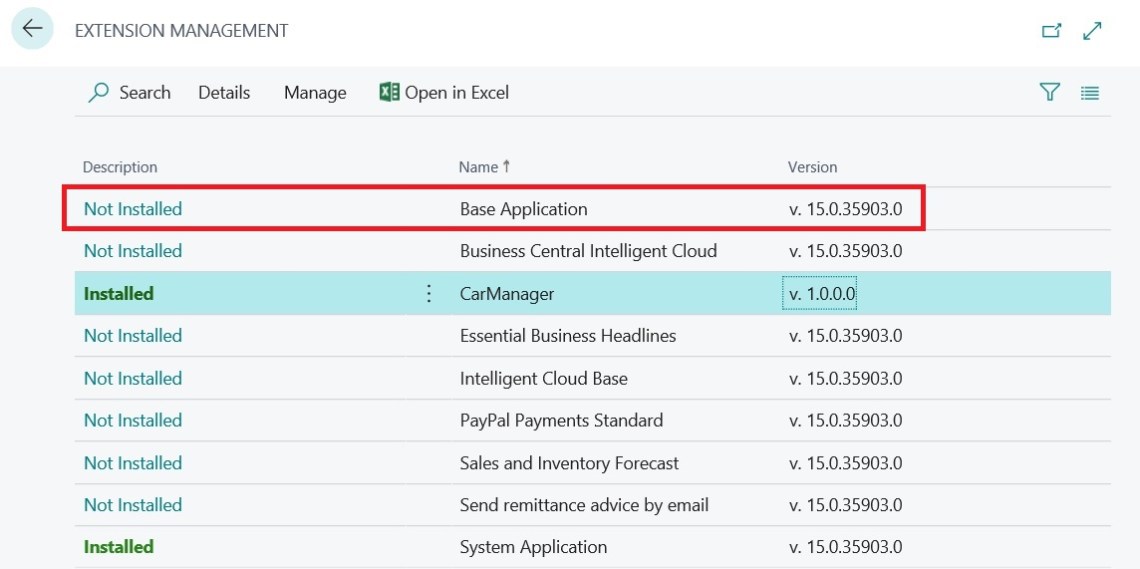Click CarManager version v. 1.0.0.0 cell

[819, 293]
